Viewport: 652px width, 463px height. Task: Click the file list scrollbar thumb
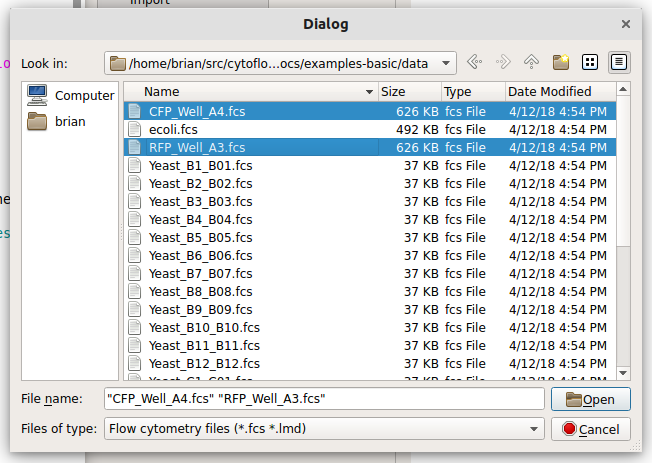click(623, 171)
